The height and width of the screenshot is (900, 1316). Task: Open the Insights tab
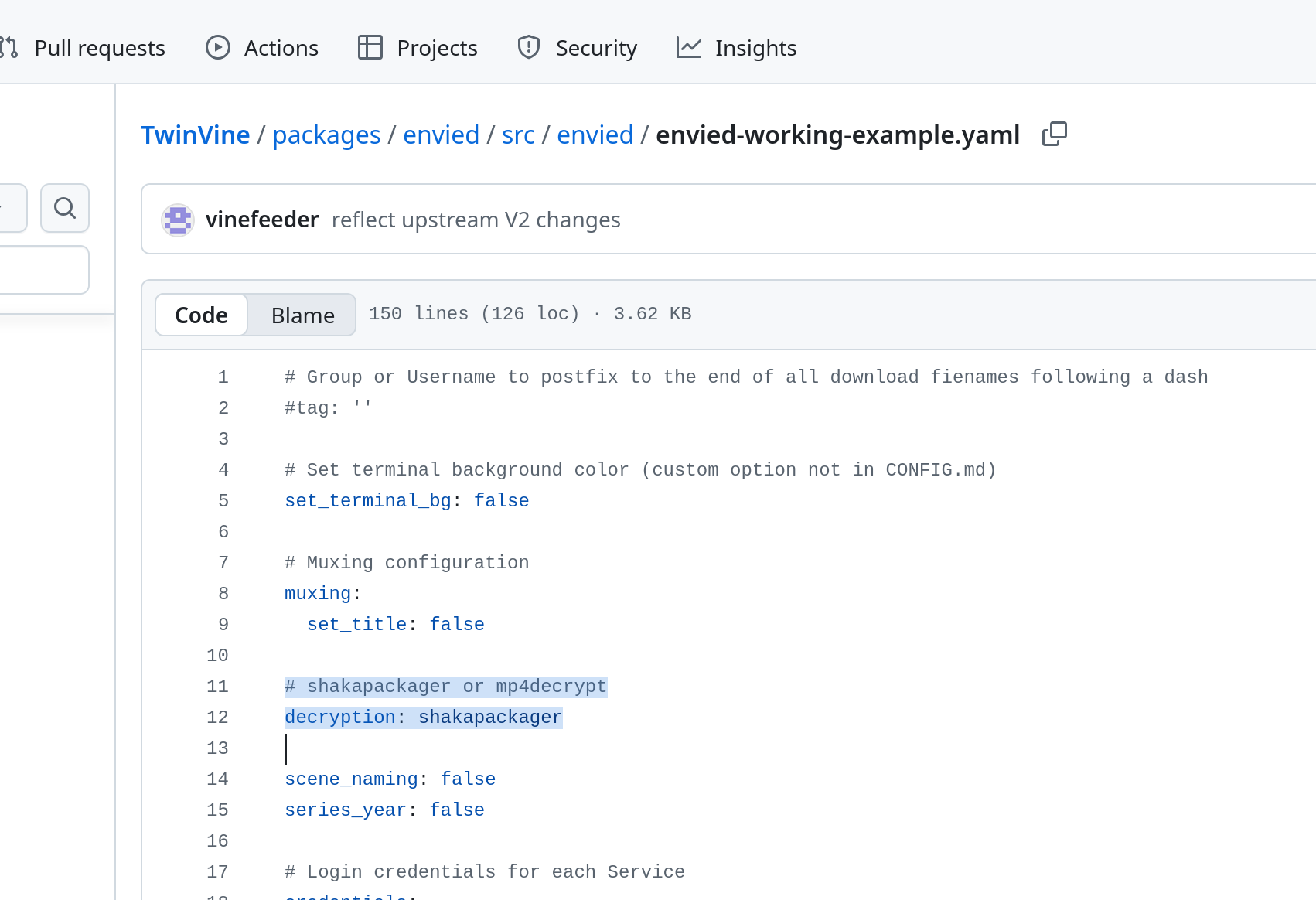click(755, 48)
